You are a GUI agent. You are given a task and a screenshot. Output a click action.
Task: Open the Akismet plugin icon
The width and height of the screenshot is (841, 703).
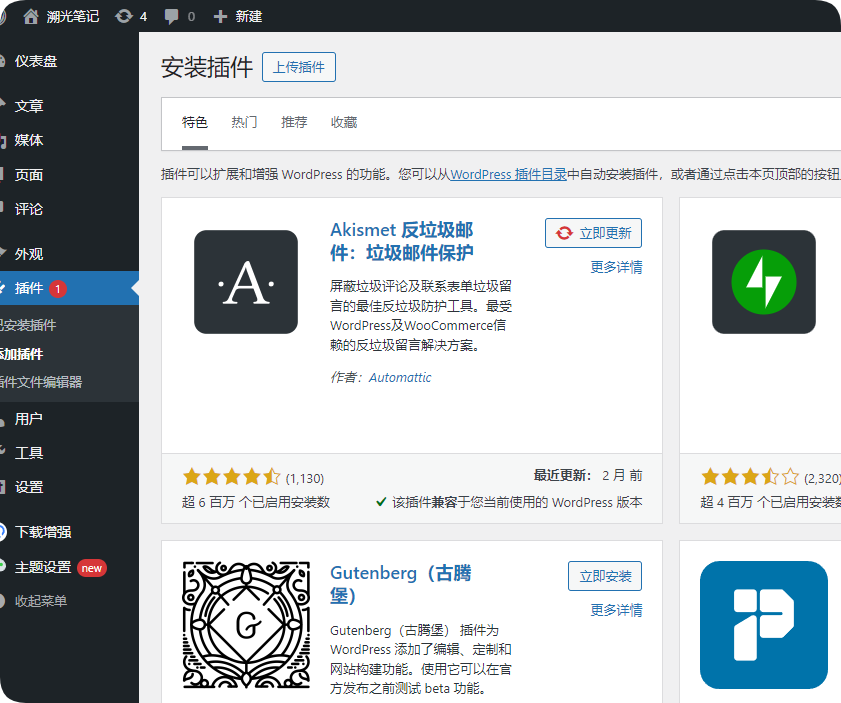tap(246, 282)
